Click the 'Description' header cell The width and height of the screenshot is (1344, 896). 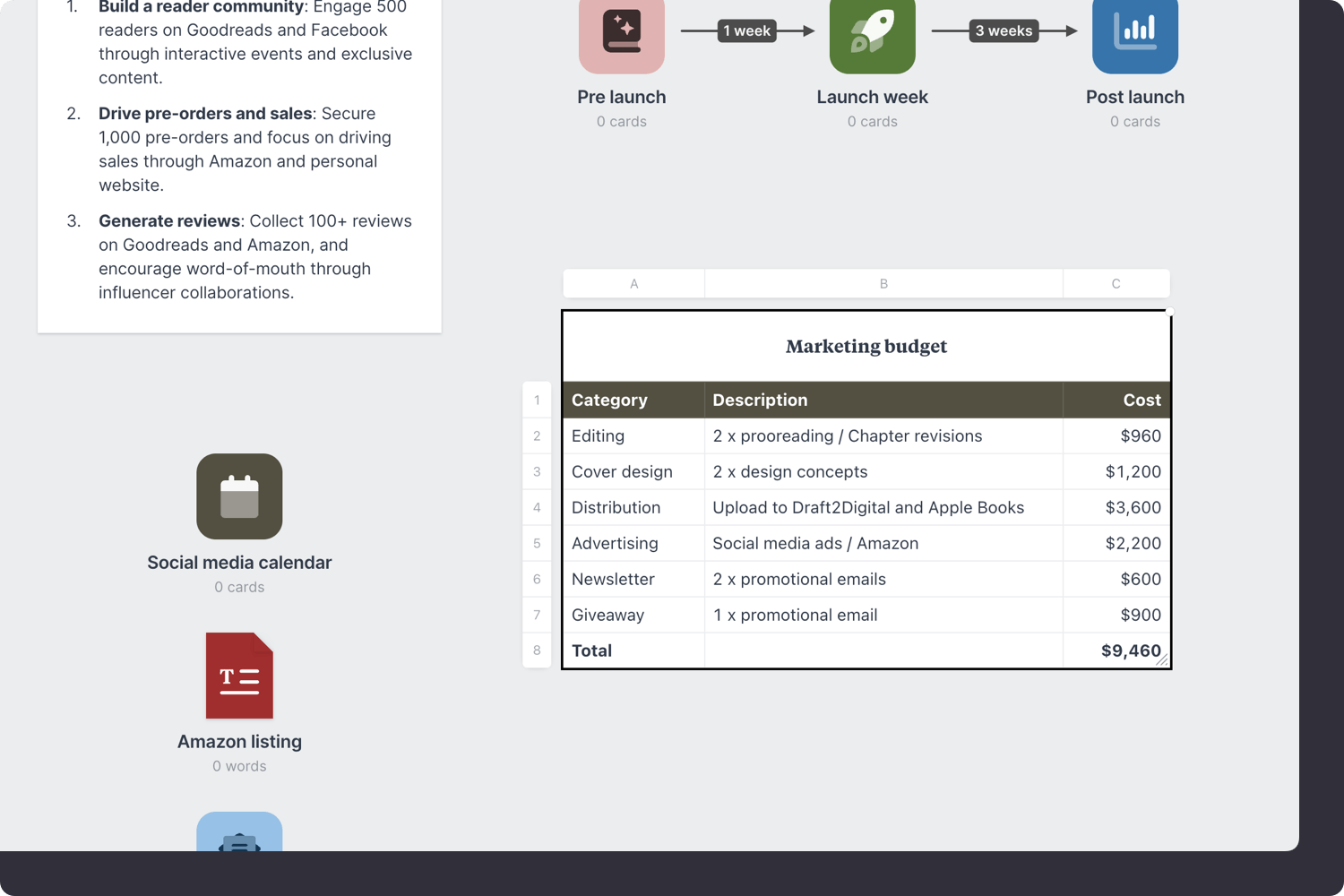tap(883, 400)
